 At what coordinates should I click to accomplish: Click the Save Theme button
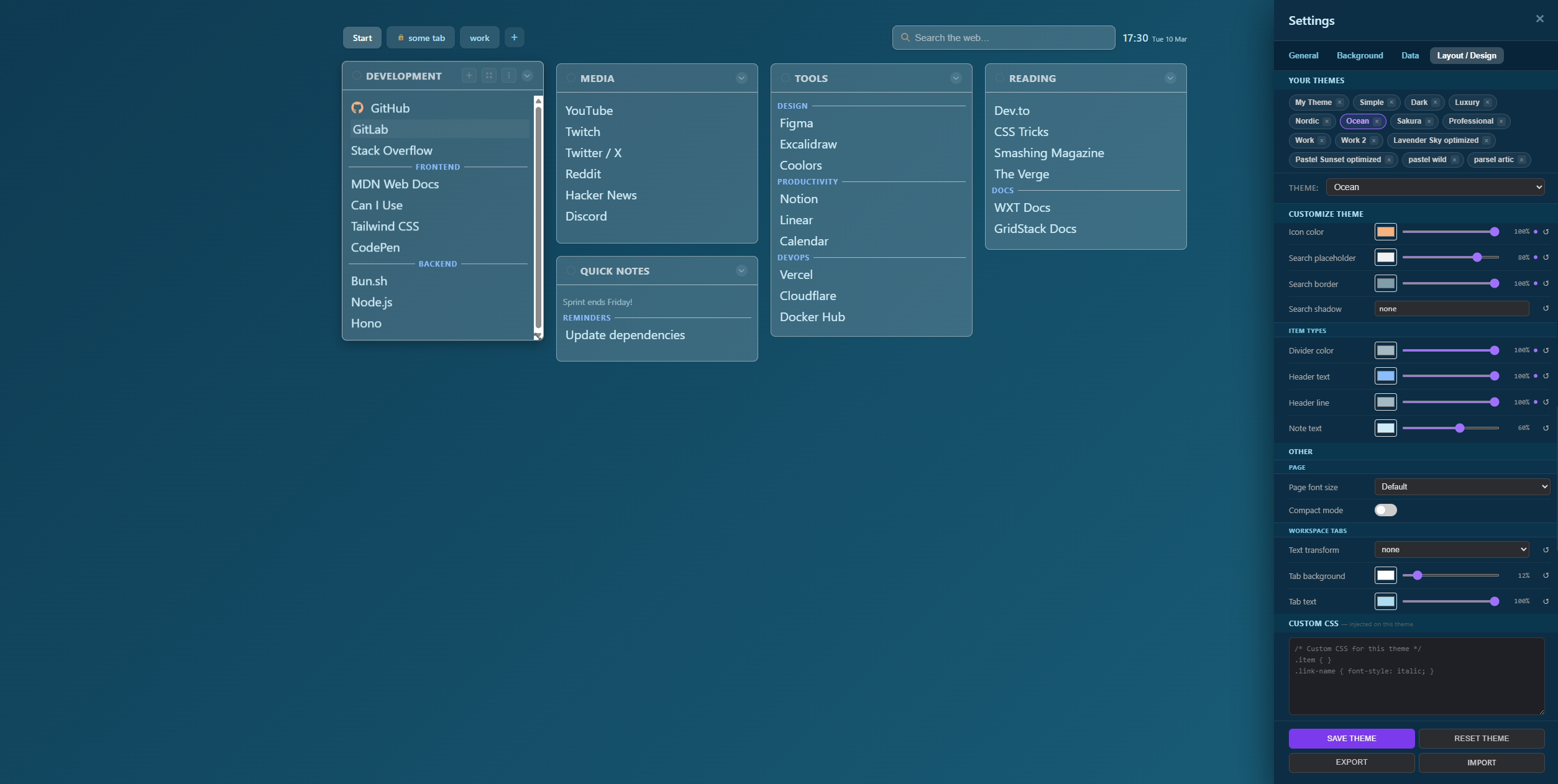[x=1351, y=739]
